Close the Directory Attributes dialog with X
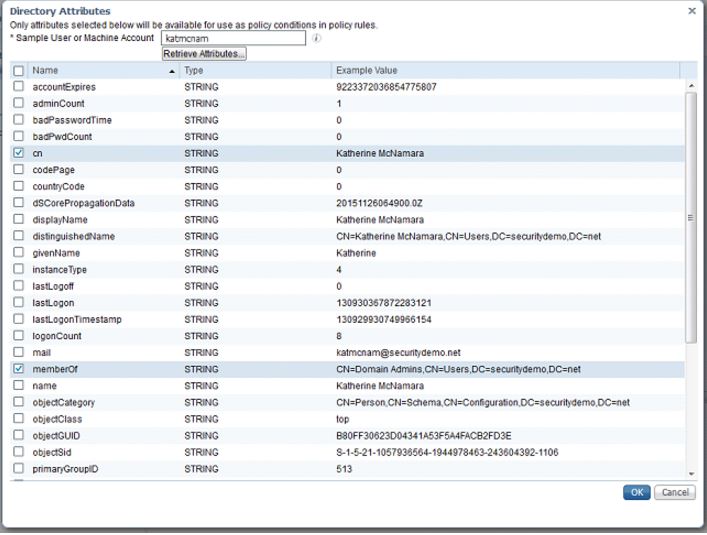 692,11
